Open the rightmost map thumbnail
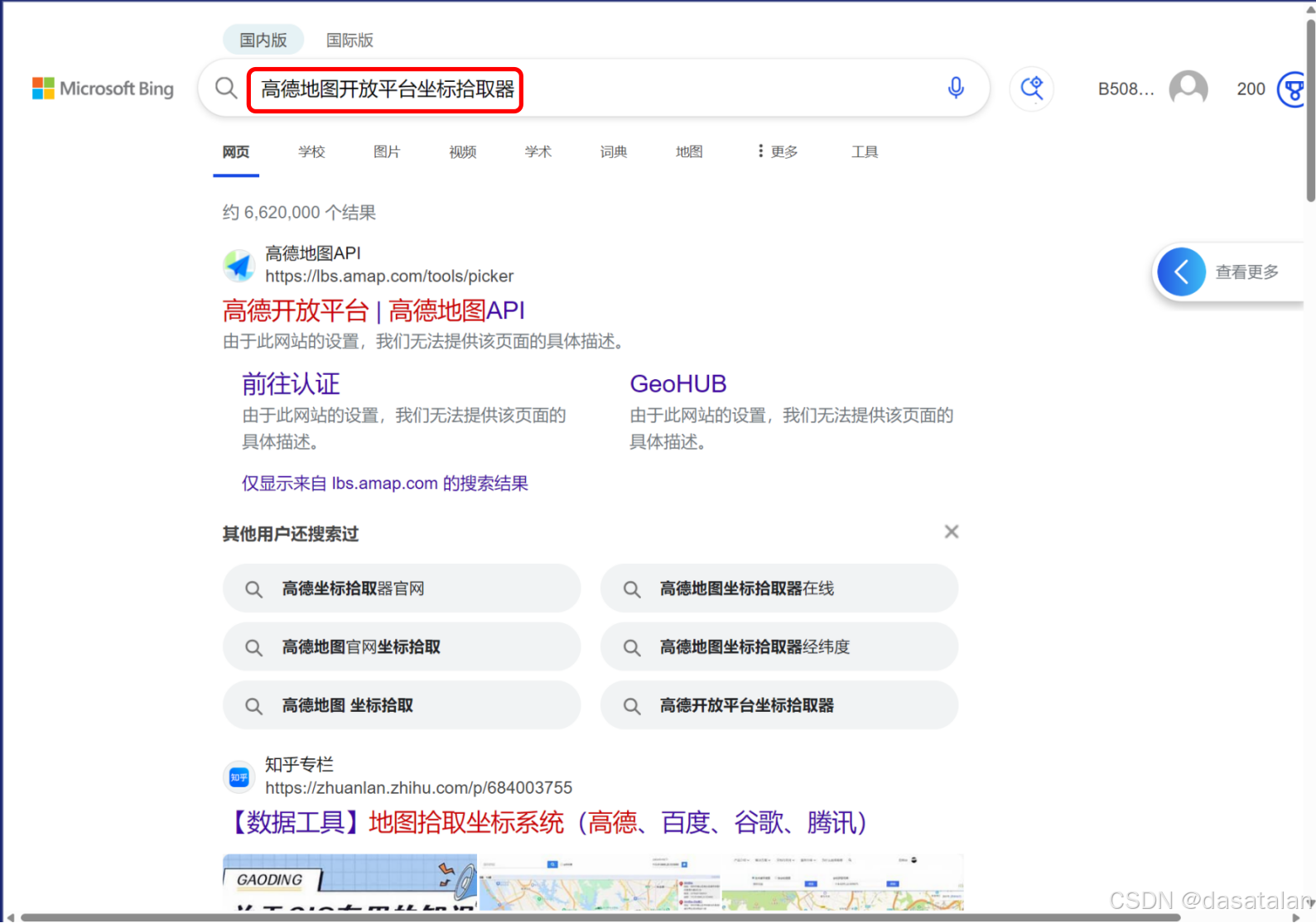This screenshot has height=923, width=1316. pos(842,882)
